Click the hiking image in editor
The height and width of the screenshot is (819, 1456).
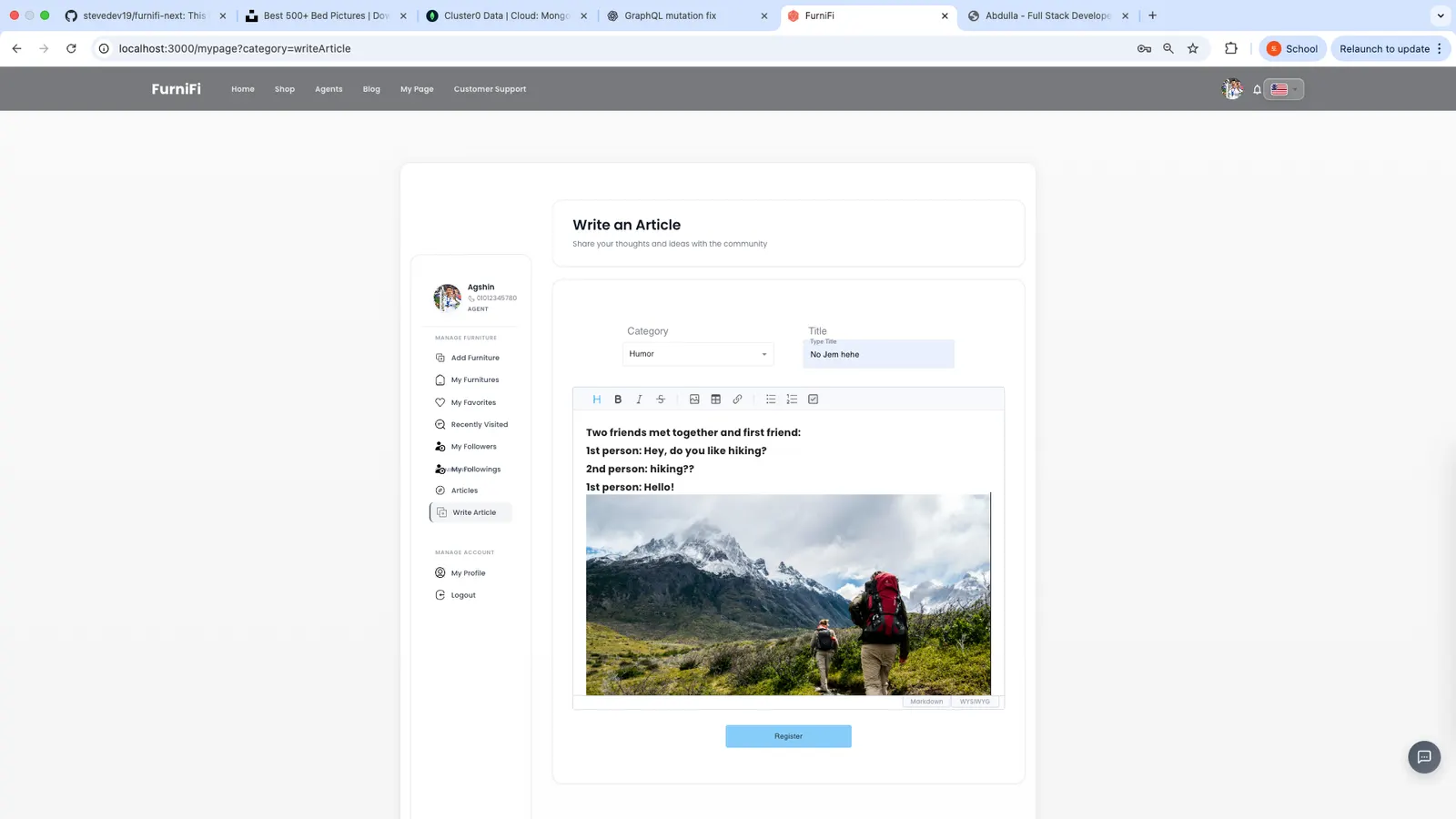(x=788, y=595)
